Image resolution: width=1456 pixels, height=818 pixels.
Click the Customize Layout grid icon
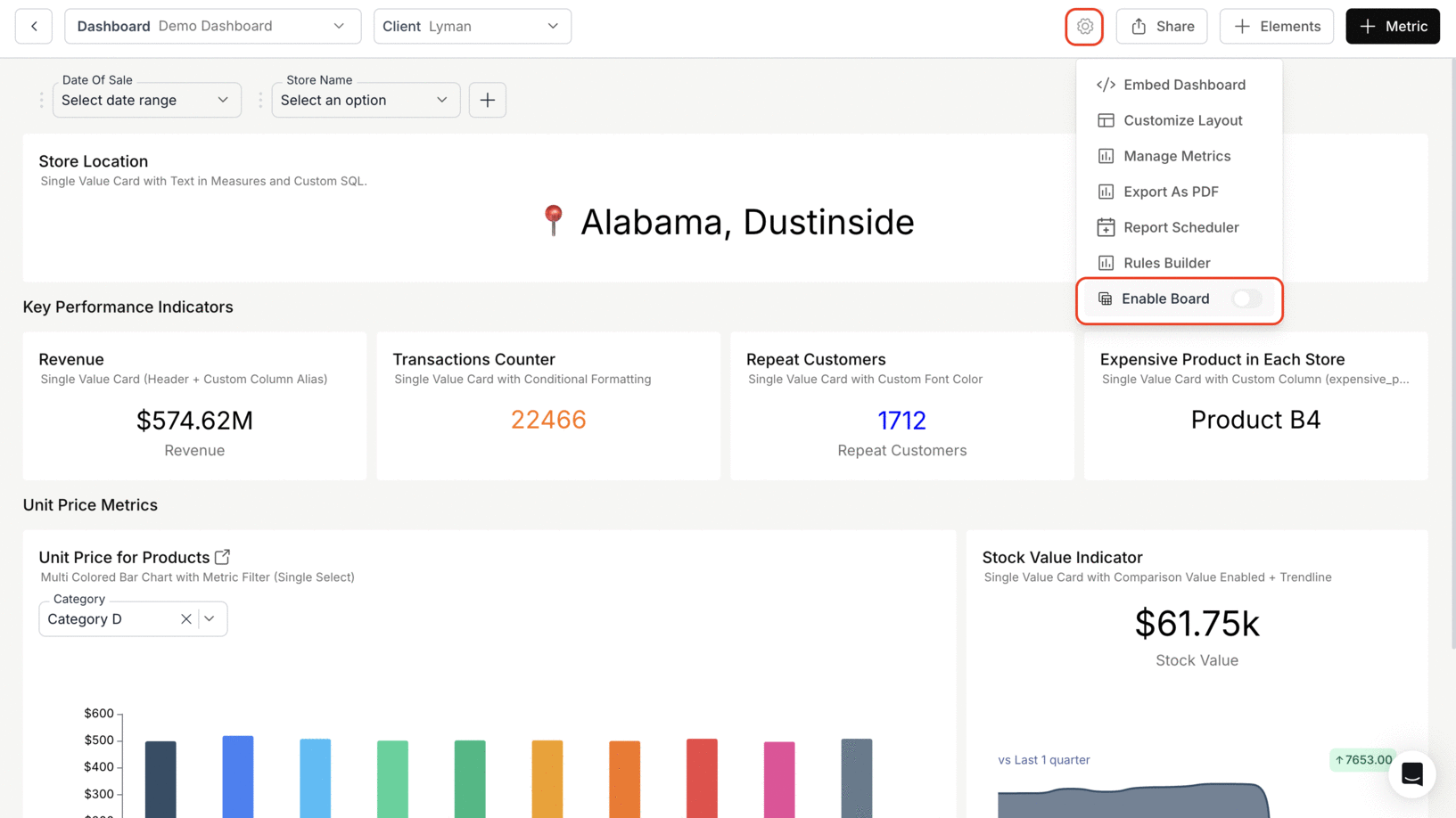pyautogui.click(x=1106, y=119)
